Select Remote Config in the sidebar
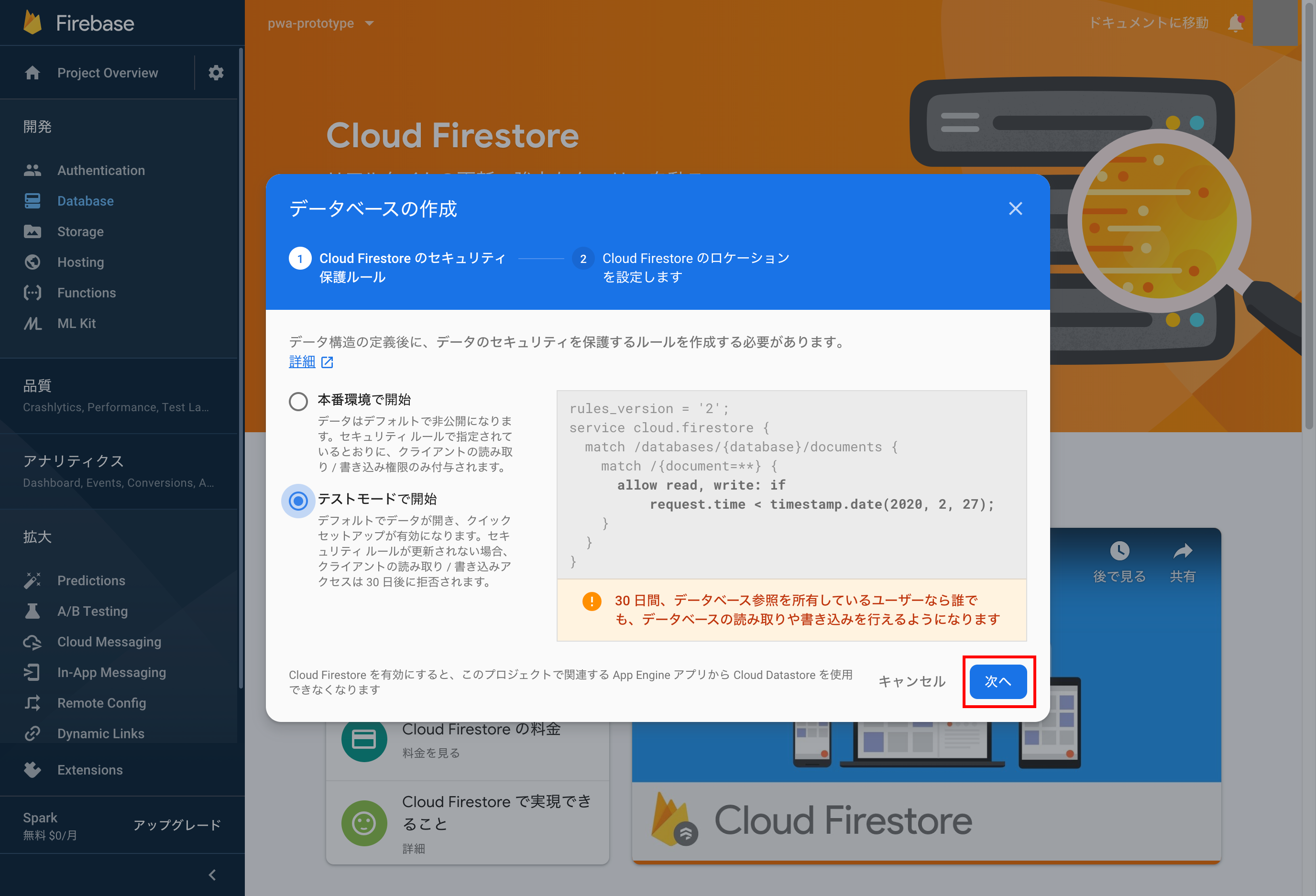This screenshot has width=1316, height=896. (101, 702)
